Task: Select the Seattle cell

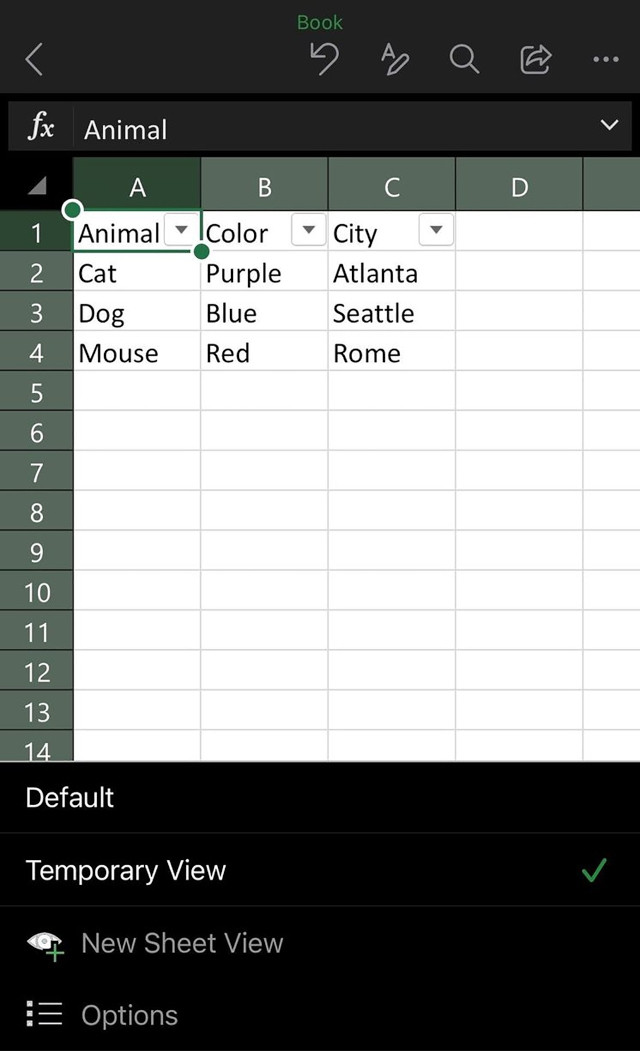Action: click(391, 312)
